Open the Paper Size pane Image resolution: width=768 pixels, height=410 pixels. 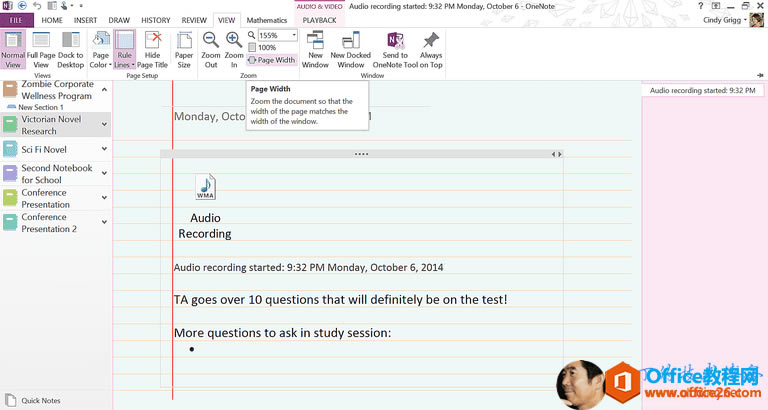pyautogui.click(x=184, y=48)
